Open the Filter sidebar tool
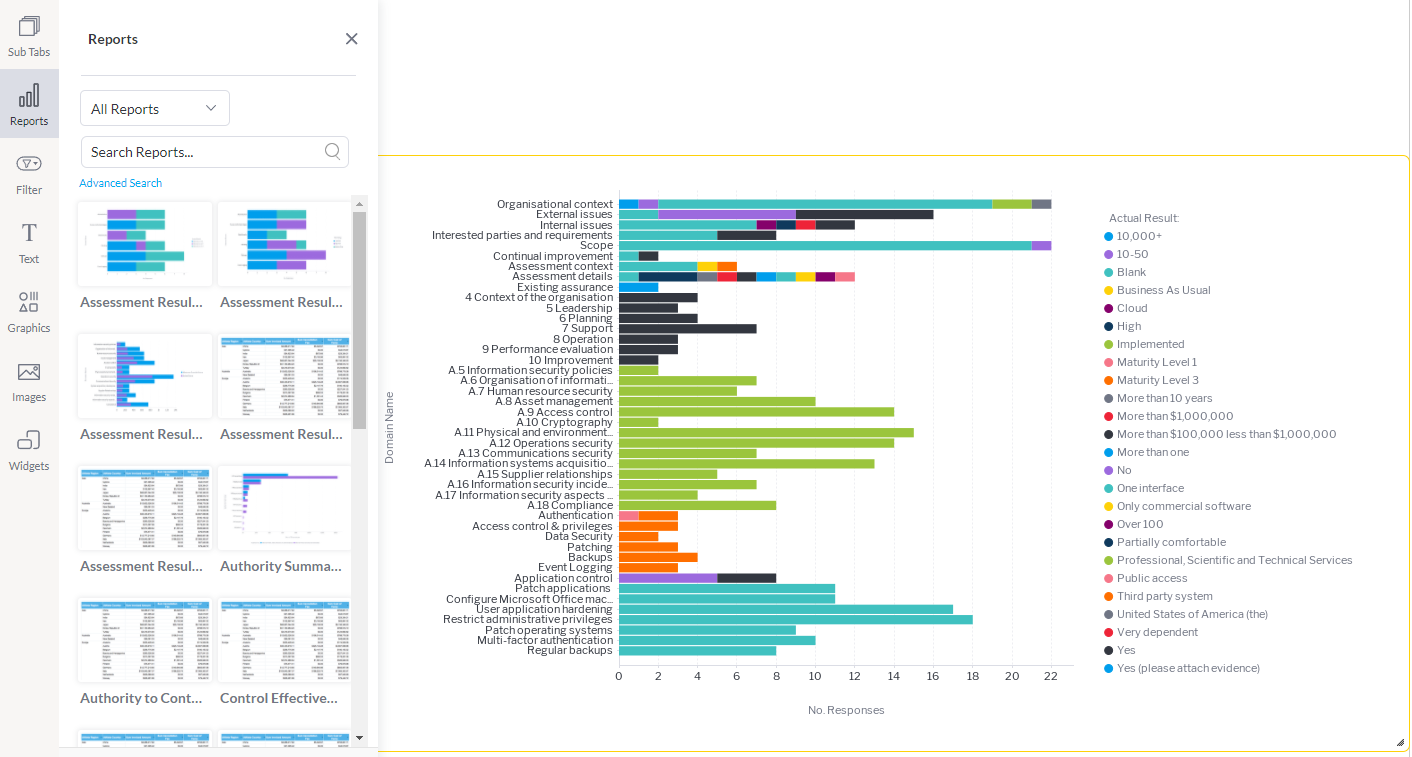1412x757 pixels. (x=29, y=173)
